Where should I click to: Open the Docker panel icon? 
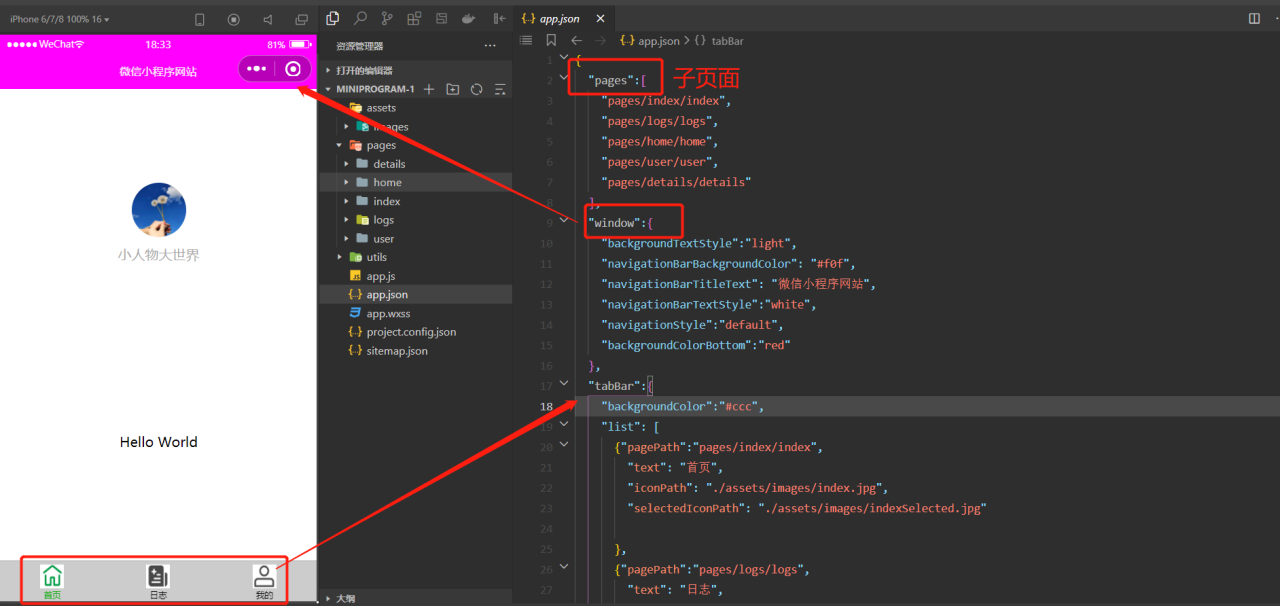pos(467,18)
